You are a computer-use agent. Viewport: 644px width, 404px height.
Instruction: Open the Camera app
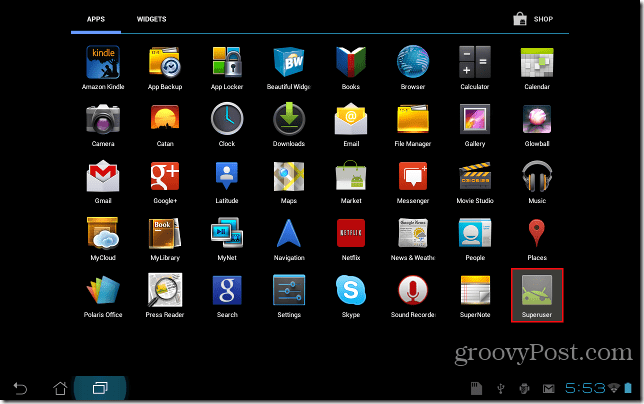(x=103, y=125)
